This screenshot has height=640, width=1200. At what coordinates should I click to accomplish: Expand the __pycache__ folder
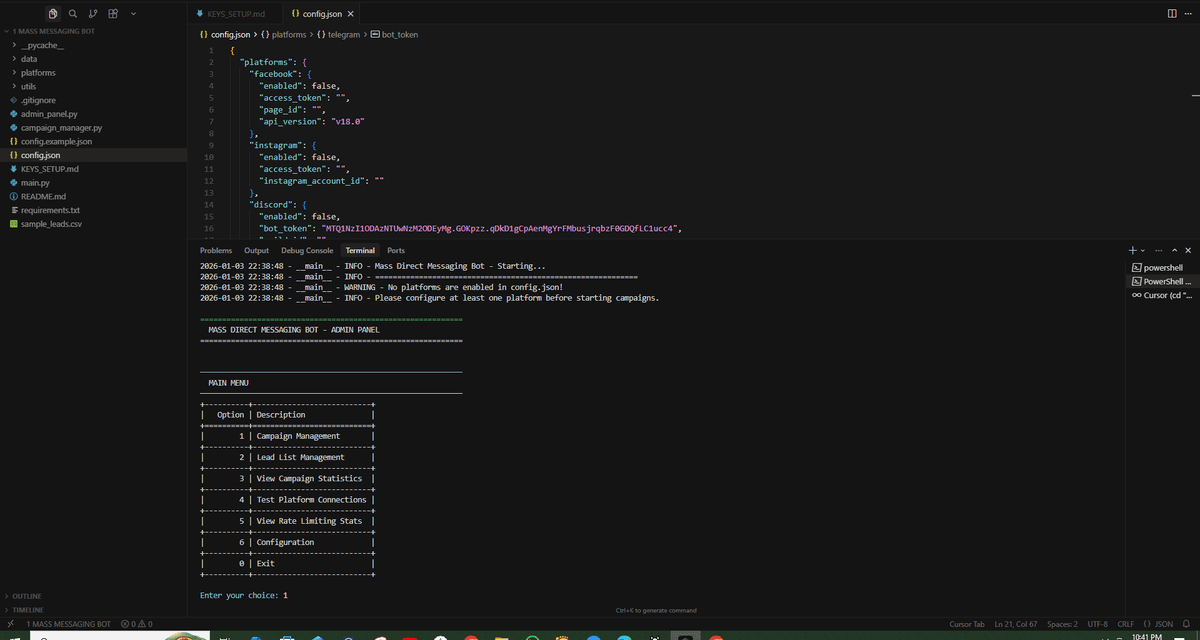[x=41, y=45]
